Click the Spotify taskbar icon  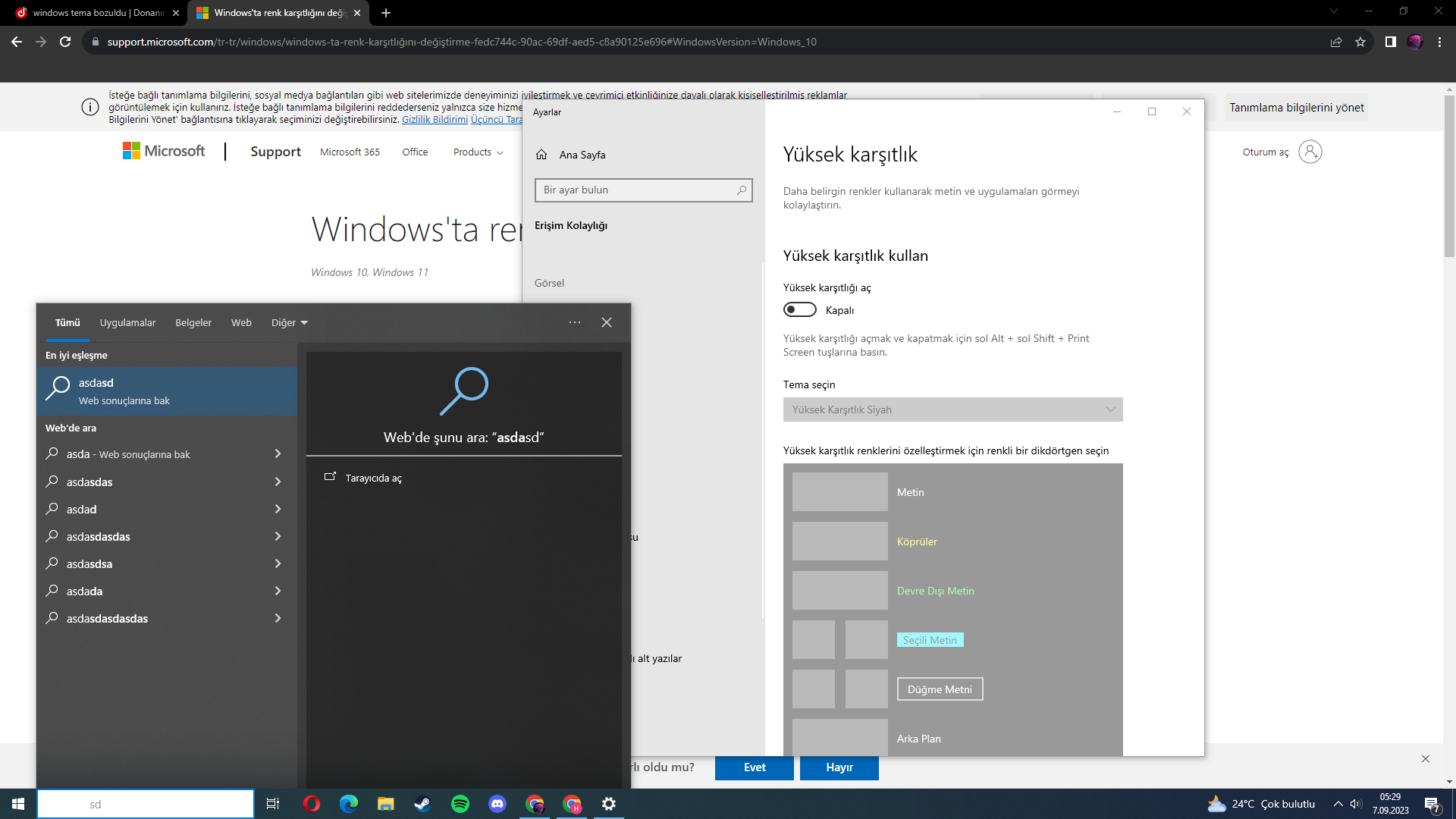(460, 804)
